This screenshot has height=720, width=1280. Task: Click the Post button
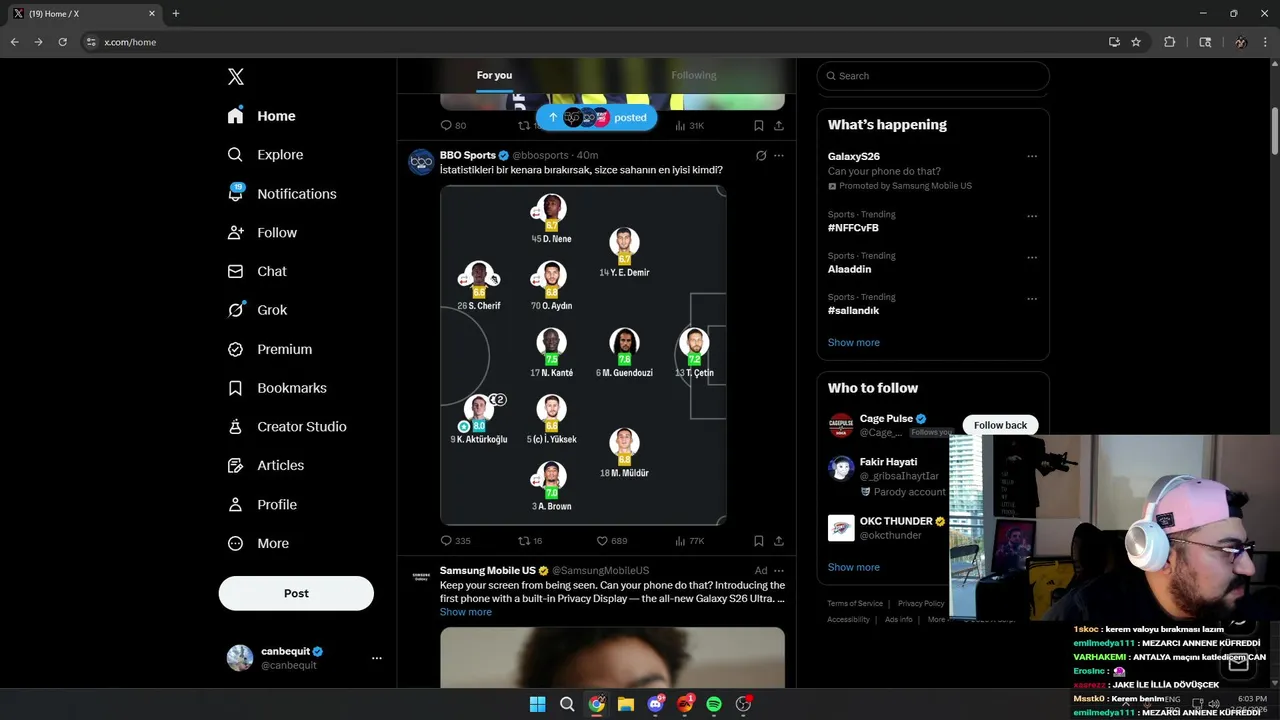pos(296,593)
